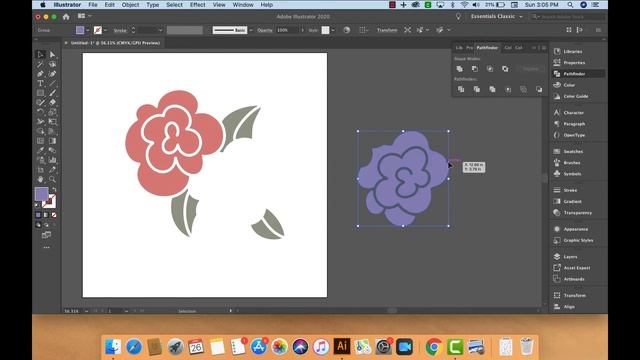Open the Window menu

coord(243,5)
